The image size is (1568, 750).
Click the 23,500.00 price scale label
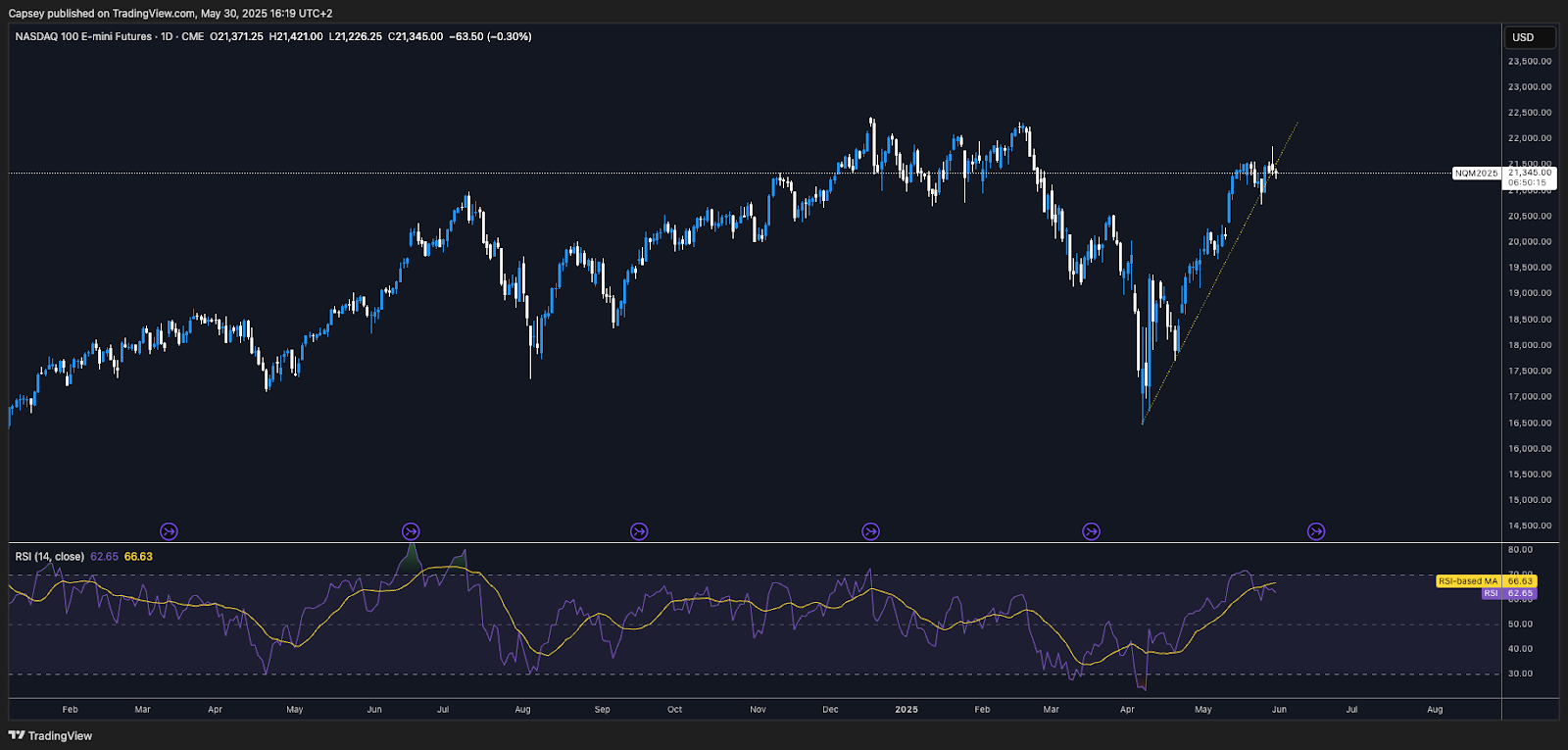1529,61
